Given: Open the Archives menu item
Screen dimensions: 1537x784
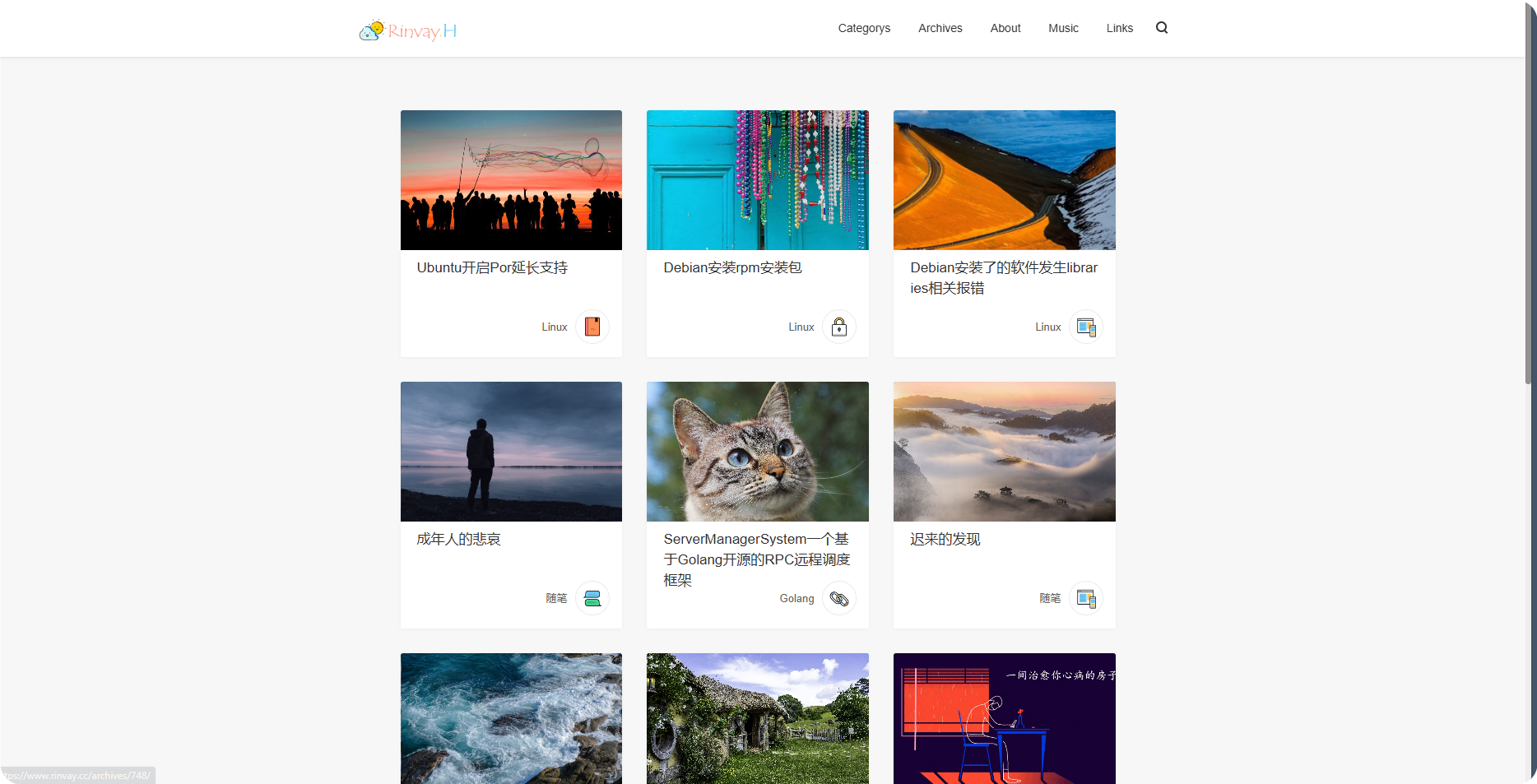Looking at the screenshot, I should tap(940, 28).
